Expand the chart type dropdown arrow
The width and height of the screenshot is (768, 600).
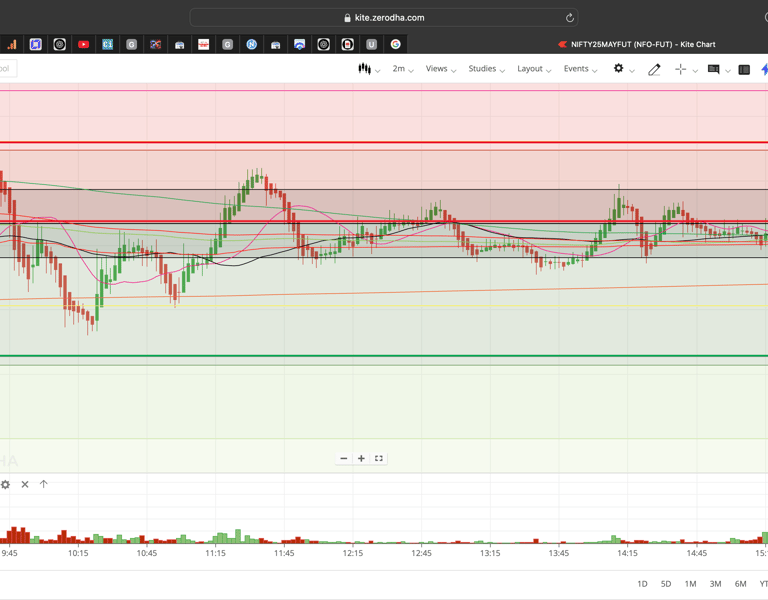tap(378, 71)
